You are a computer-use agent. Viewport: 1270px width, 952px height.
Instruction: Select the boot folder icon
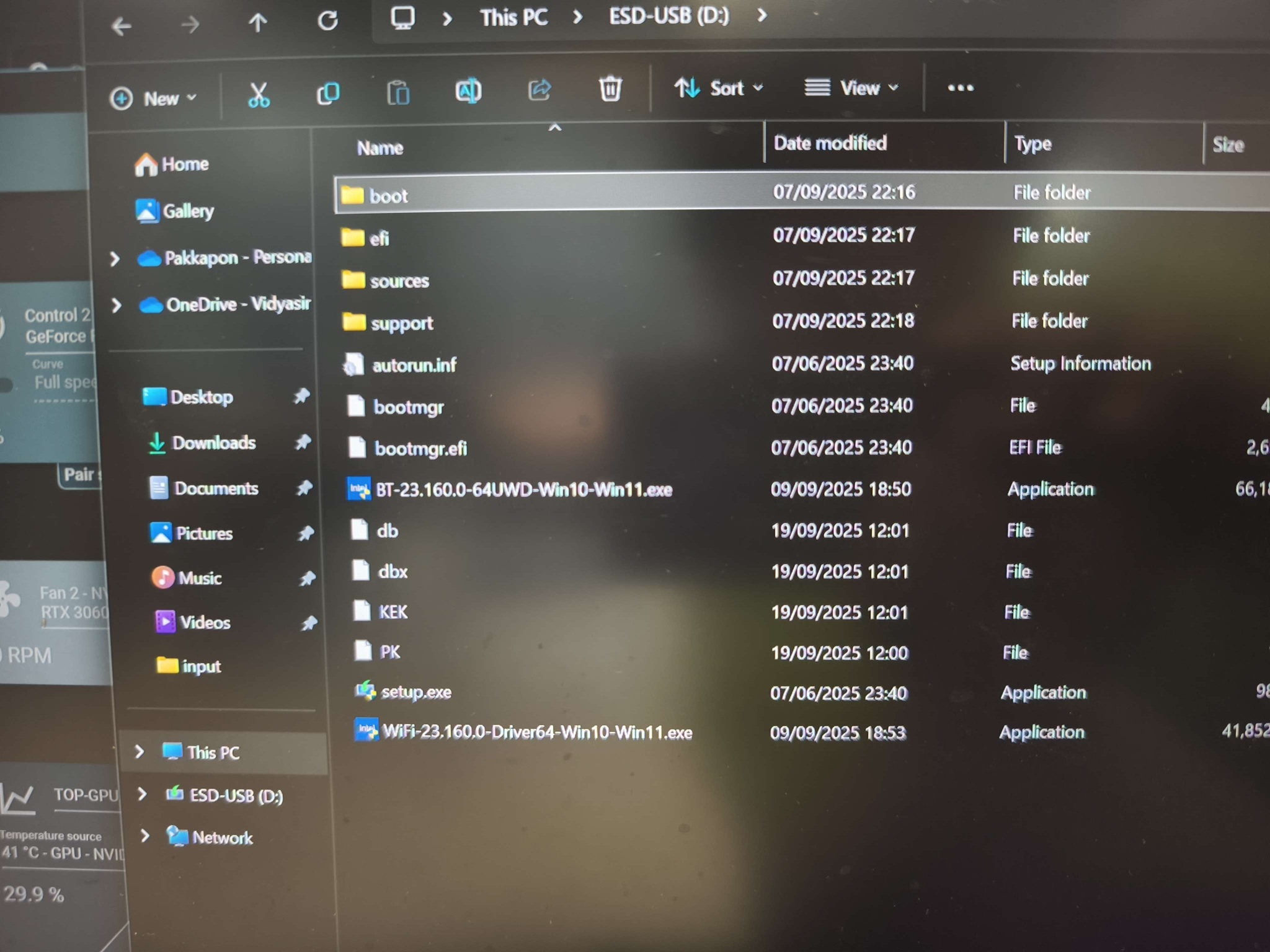[352, 195]
